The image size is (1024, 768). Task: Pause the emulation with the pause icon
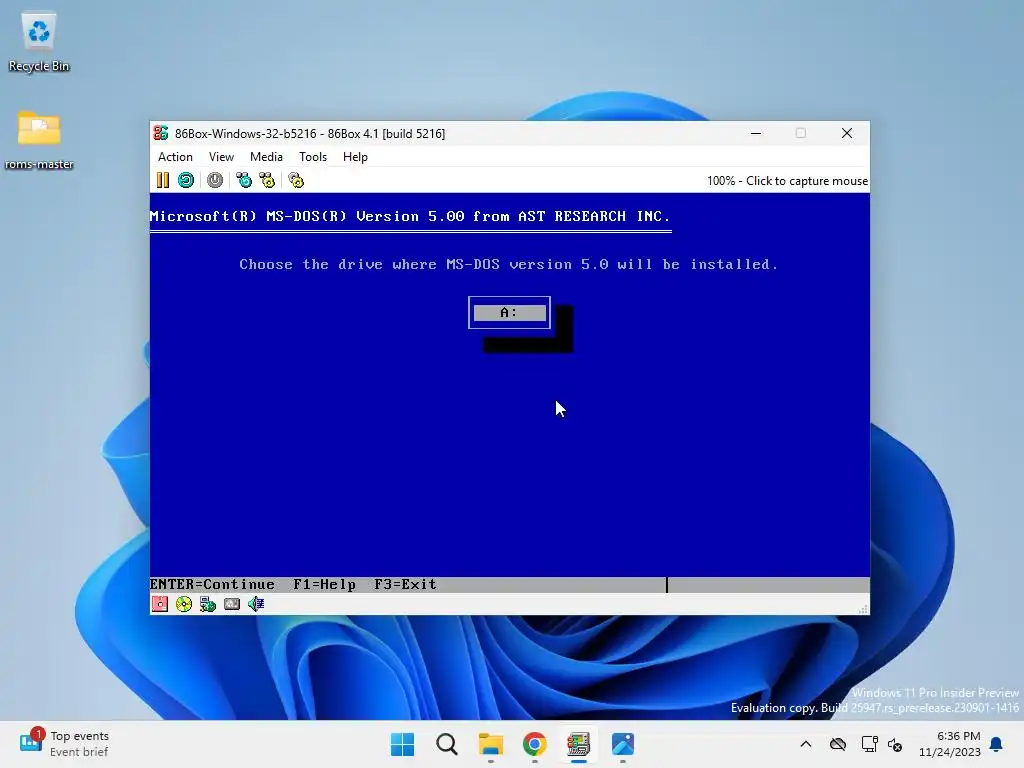pos(163,180)
